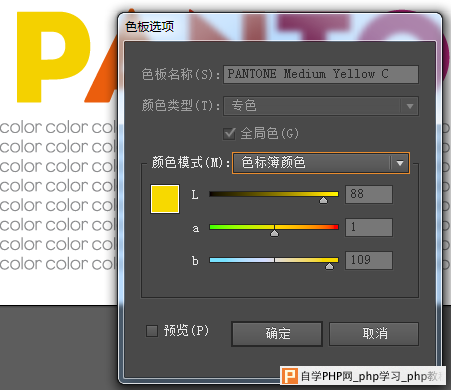
Task: Click the a slider thumb handle
Action: [x=274, y=233]
